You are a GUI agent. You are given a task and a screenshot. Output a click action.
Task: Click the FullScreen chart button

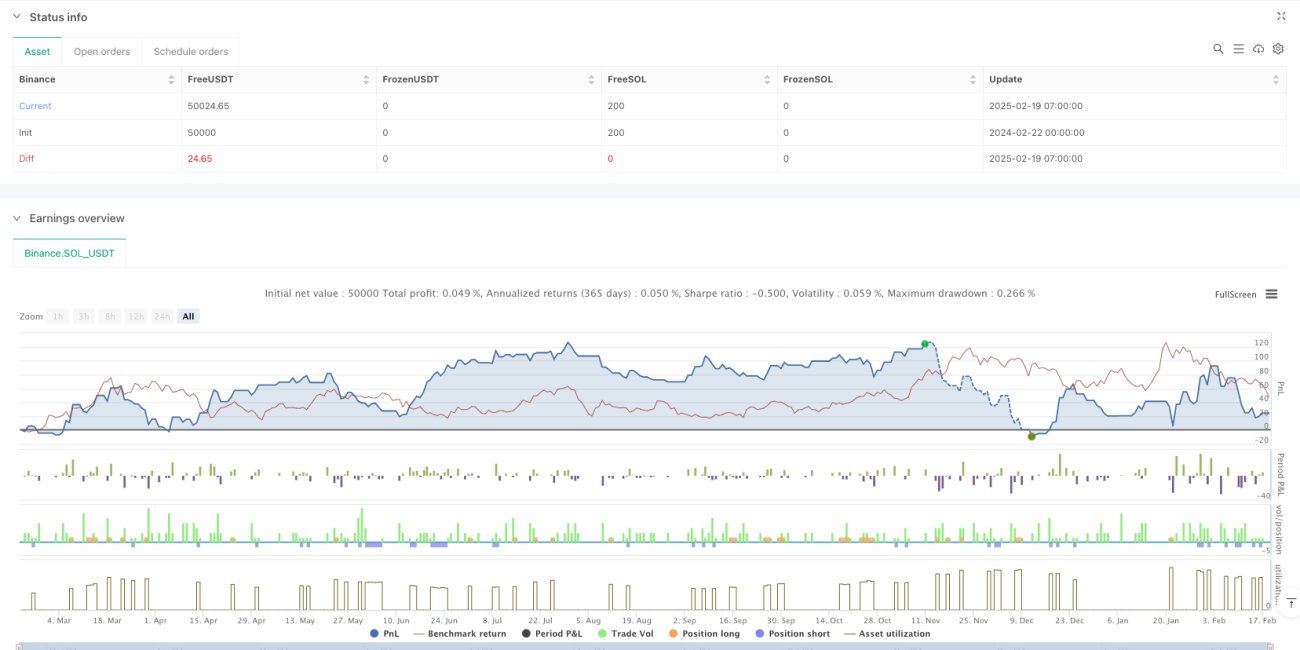1235,294
